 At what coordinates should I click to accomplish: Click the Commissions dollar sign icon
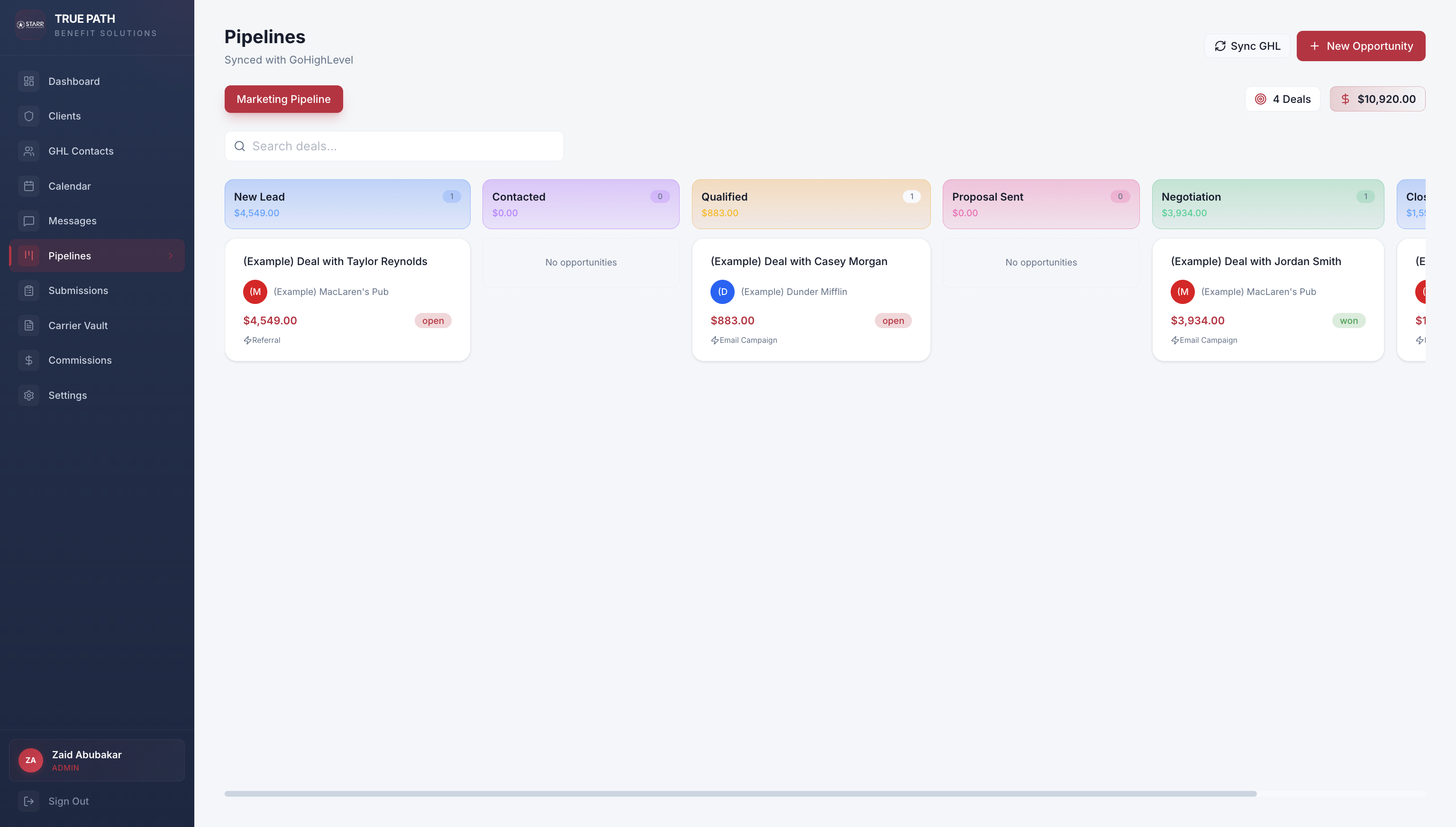29,360
